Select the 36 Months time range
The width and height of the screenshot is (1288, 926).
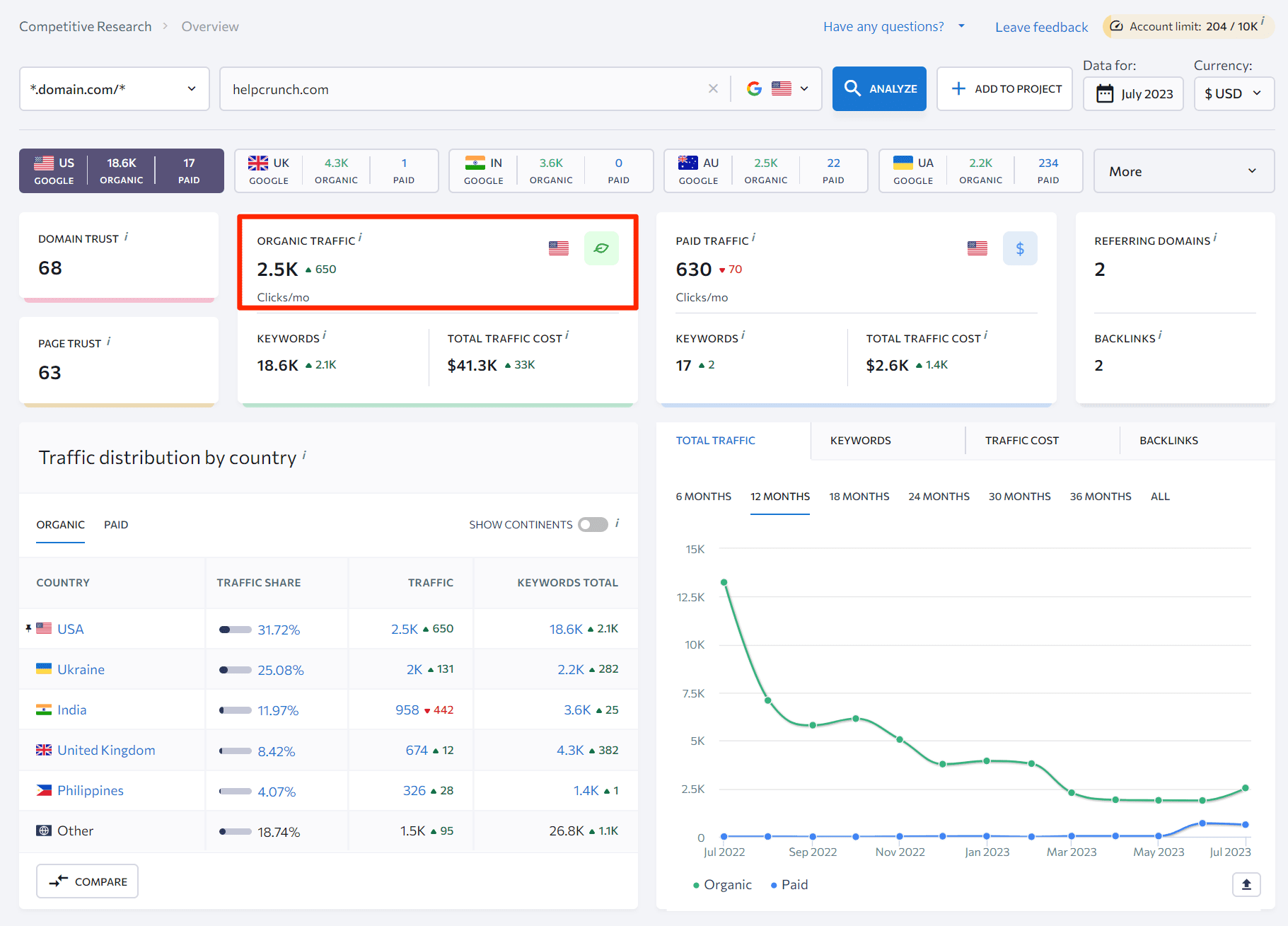coord(1101,497)
